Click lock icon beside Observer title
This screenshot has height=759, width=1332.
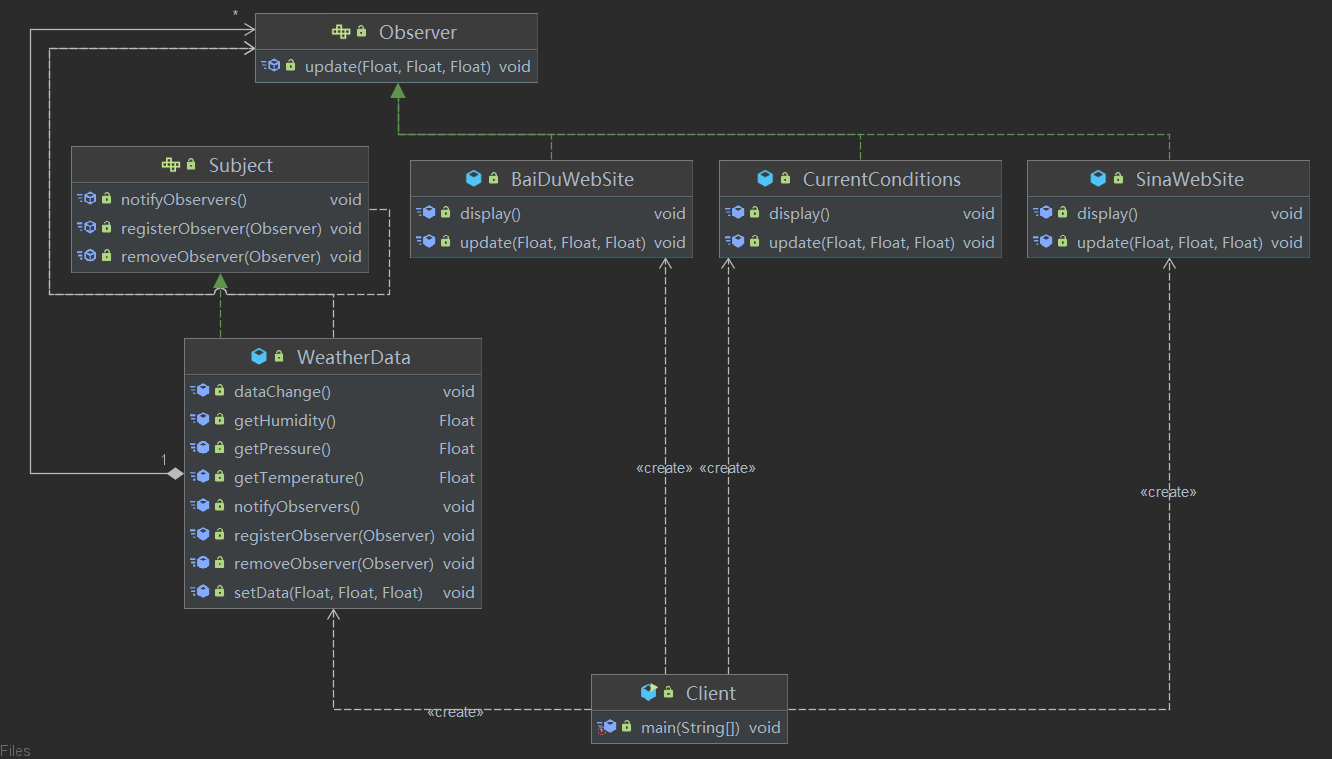(361, 32)
